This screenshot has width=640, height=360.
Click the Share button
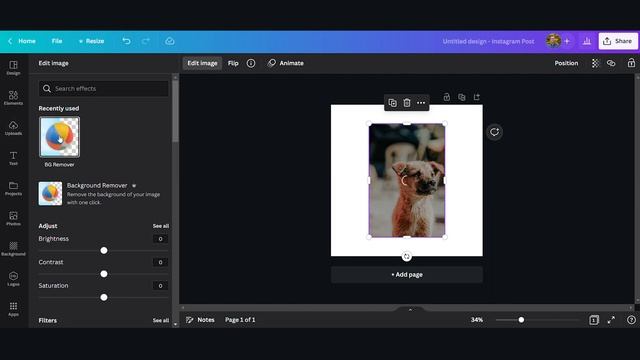tap(618, 41)
